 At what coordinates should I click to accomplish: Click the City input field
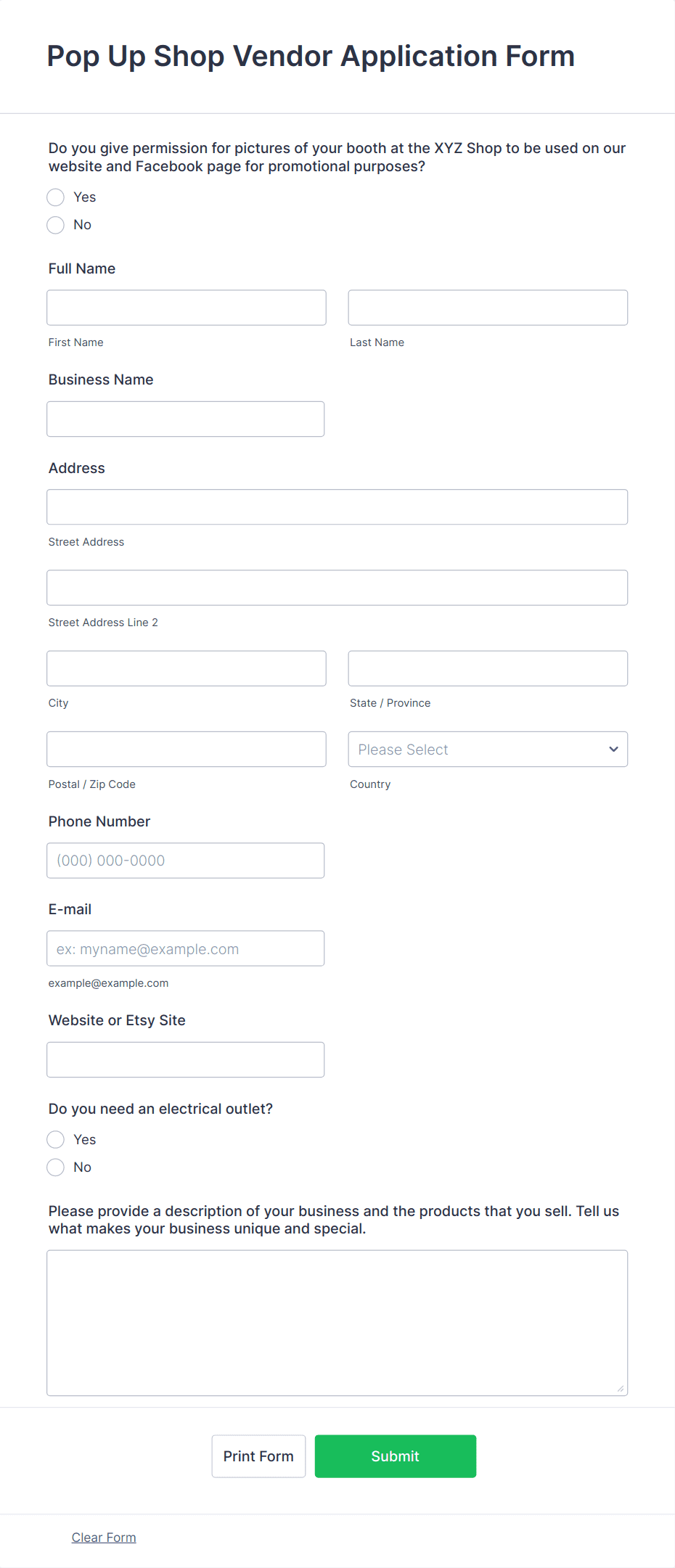tap(186, 668)
